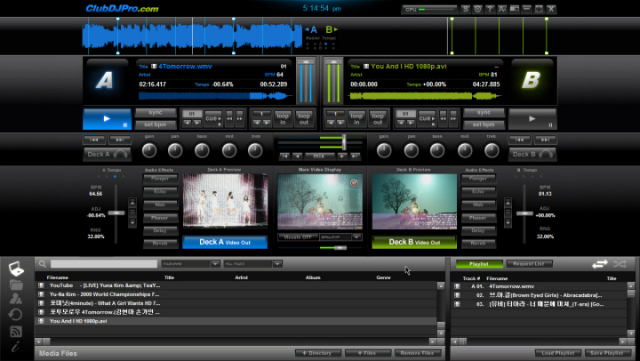Click Deck B previous track button
This screenshot has height=361, width=640.
520,140
